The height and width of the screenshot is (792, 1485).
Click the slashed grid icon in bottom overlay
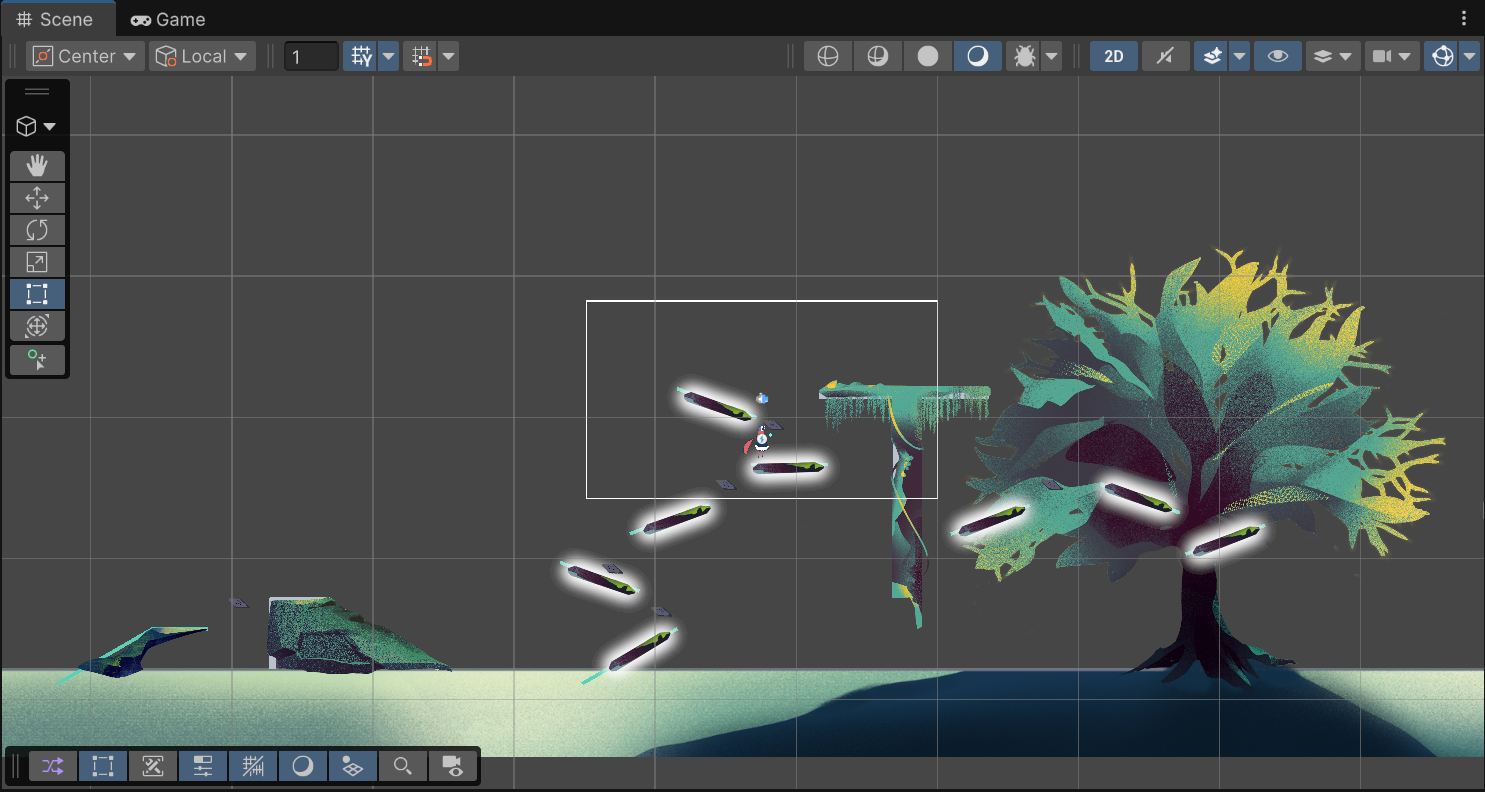pyautogui.click(x=253, y=766)
